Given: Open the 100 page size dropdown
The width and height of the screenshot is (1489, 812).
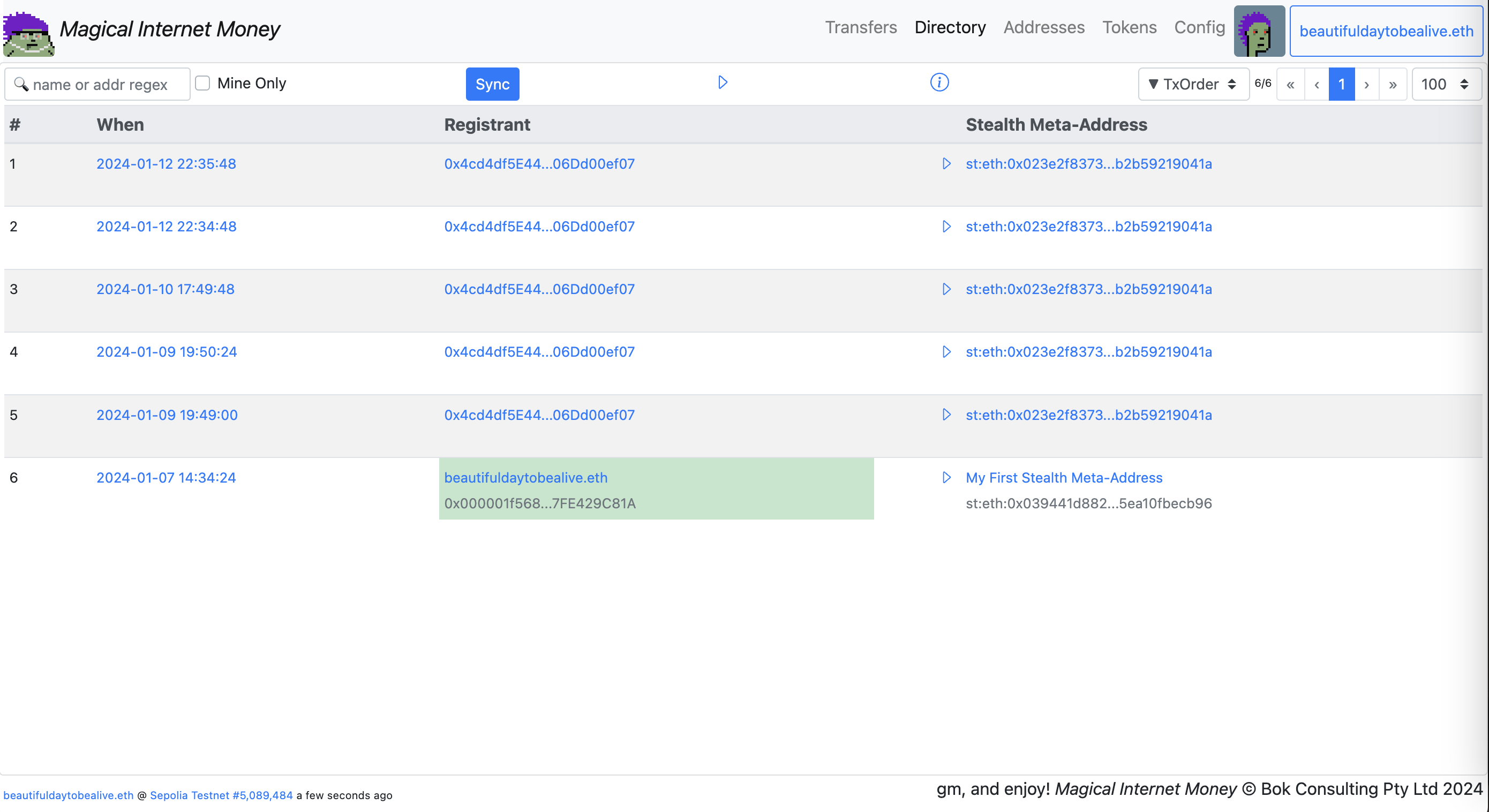Looking at the screenshot, I should point(1445,85).
